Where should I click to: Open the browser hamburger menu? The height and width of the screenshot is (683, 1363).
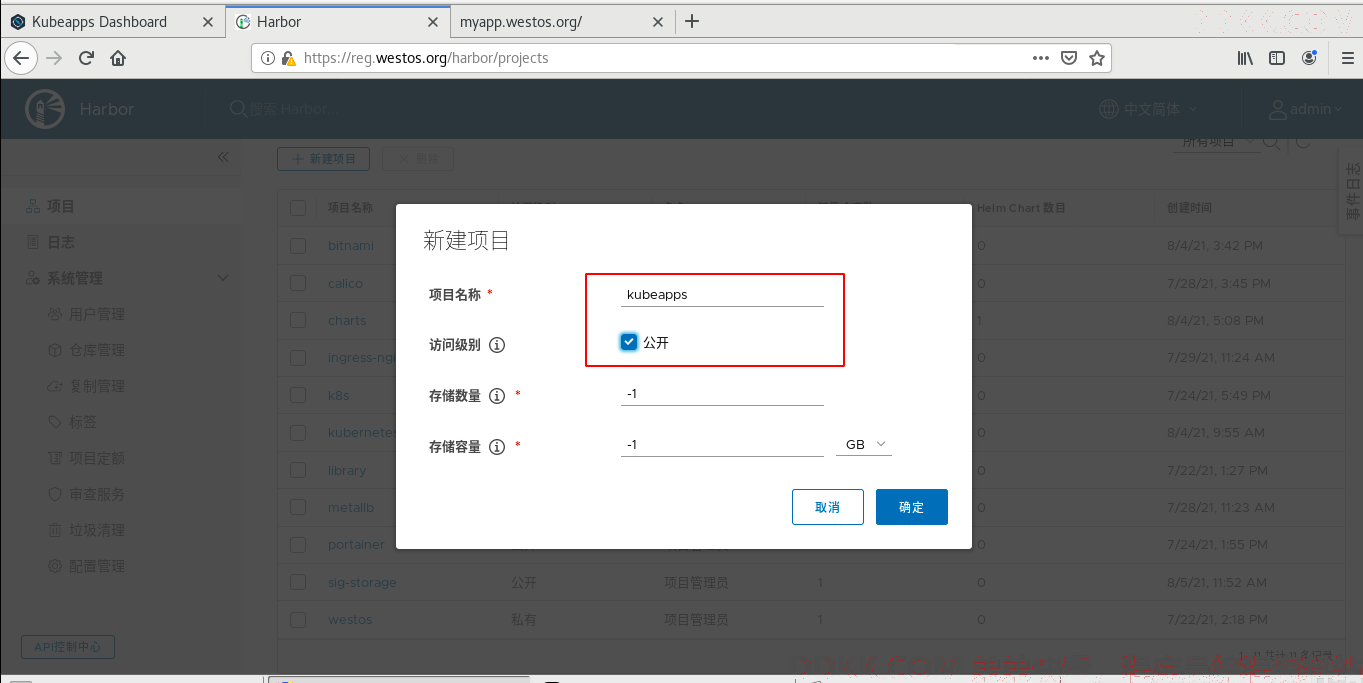tap(1347, 58)
